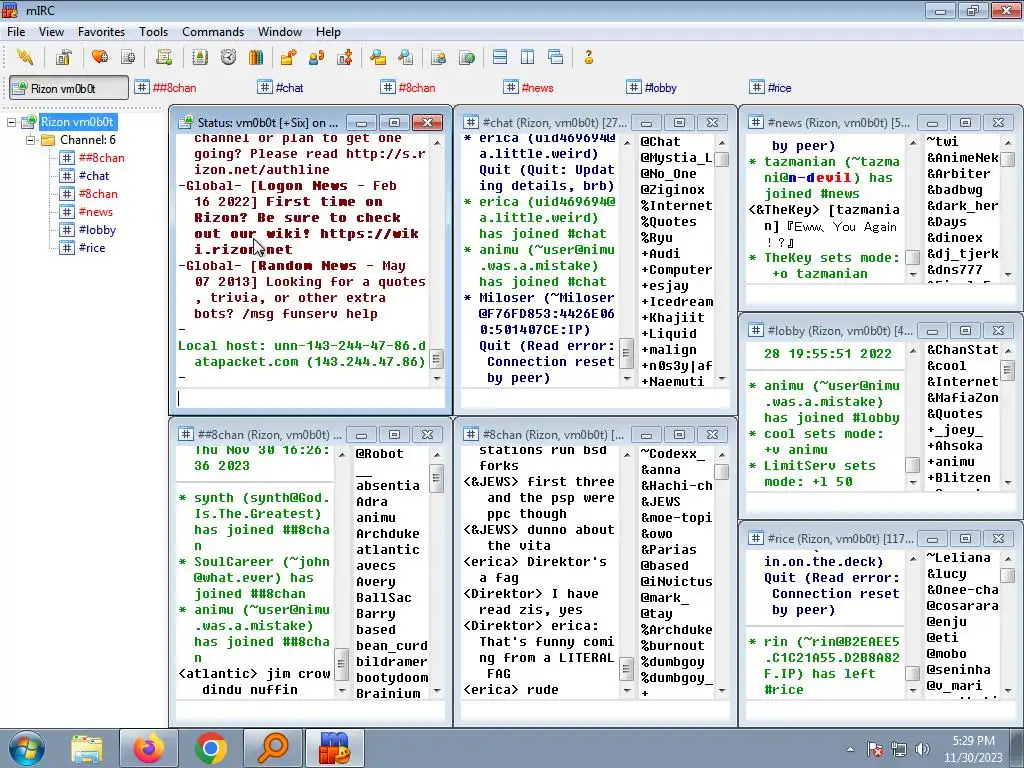
Task: Click the DCC Send file toolbar icon
Action: (288, 57)
